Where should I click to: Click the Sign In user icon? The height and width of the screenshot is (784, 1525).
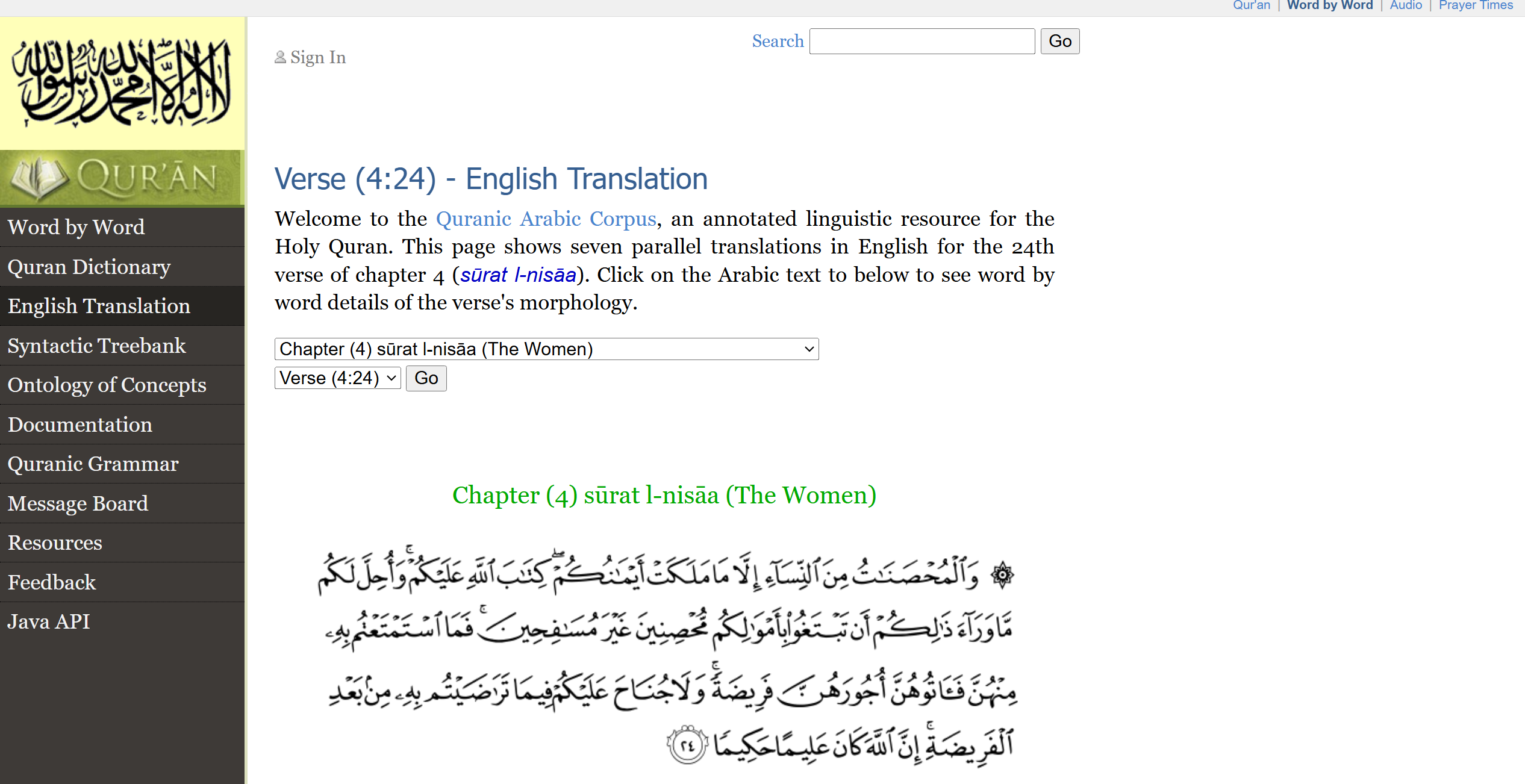click(x=280, y=57)
